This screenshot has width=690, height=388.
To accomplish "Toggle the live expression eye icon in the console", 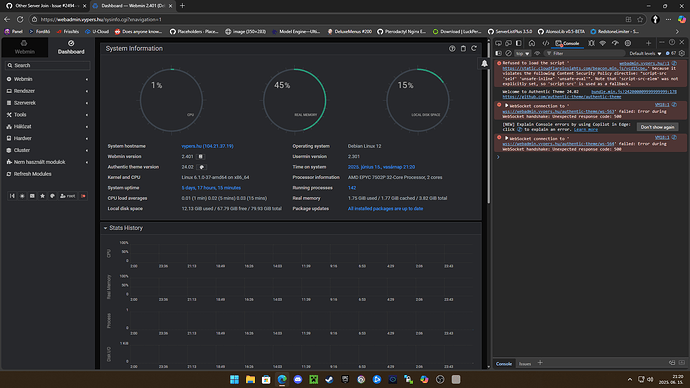I will pyautogui.click(x=537, y=53).
